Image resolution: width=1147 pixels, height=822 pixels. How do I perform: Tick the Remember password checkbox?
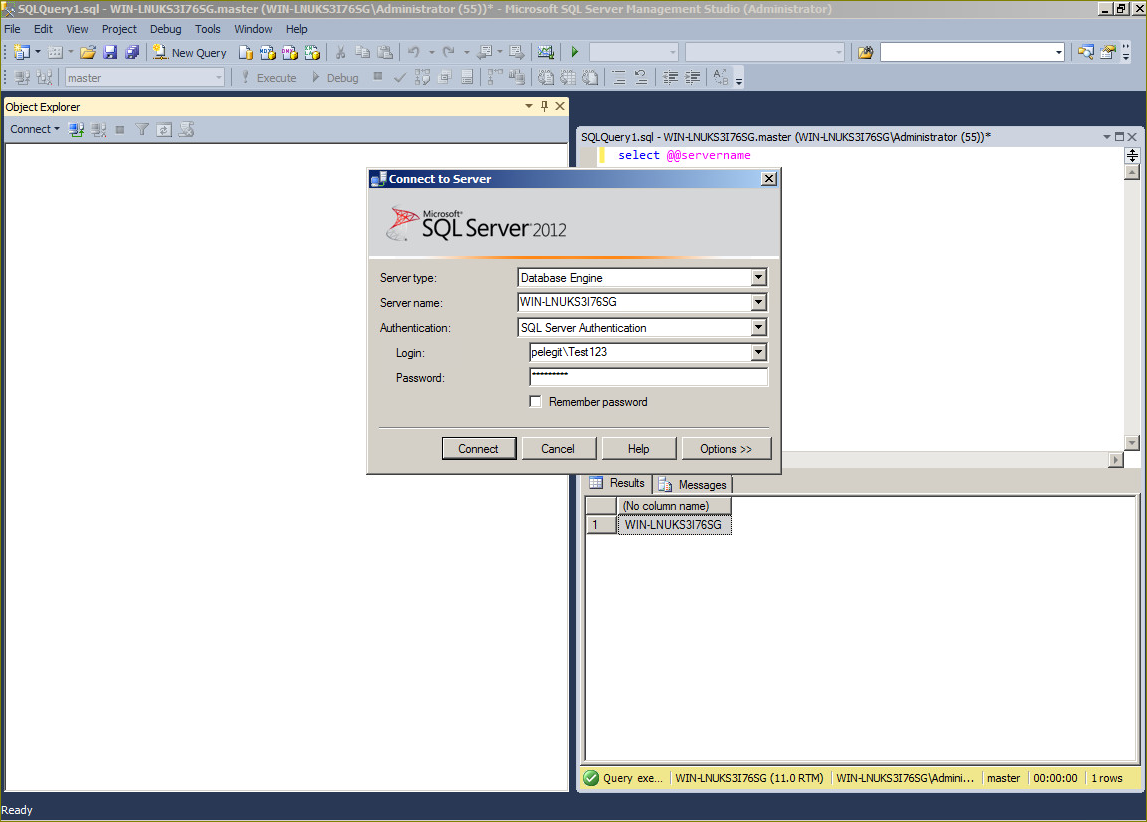click(535, 401)
